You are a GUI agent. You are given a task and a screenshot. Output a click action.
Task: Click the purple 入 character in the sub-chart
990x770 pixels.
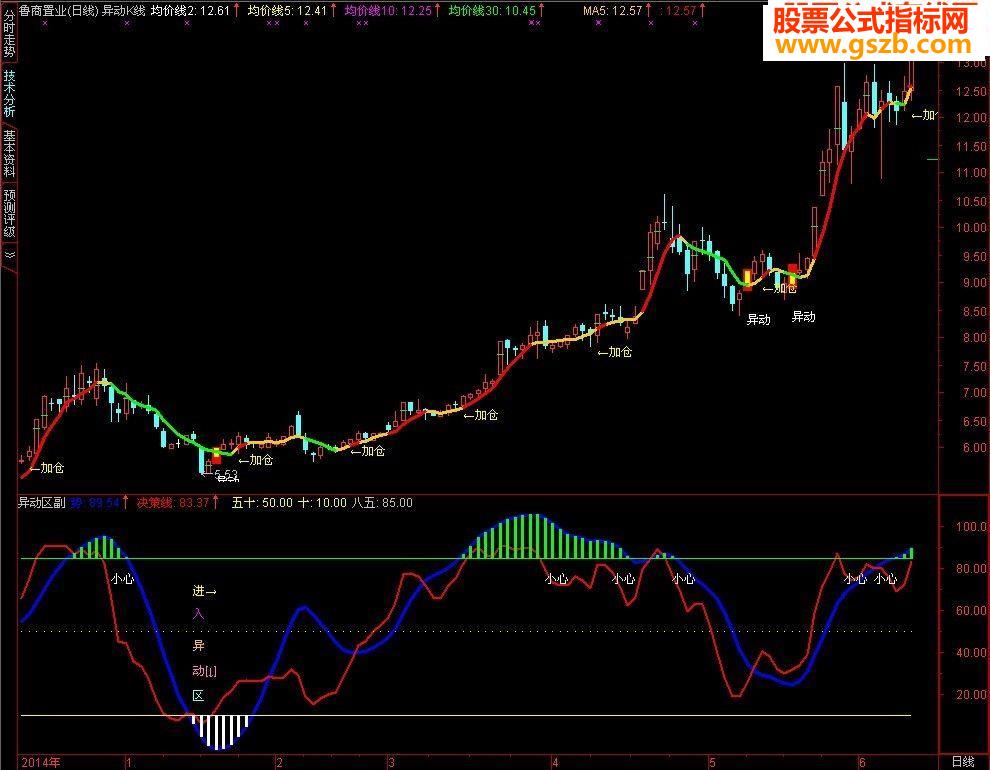(198, 613)
